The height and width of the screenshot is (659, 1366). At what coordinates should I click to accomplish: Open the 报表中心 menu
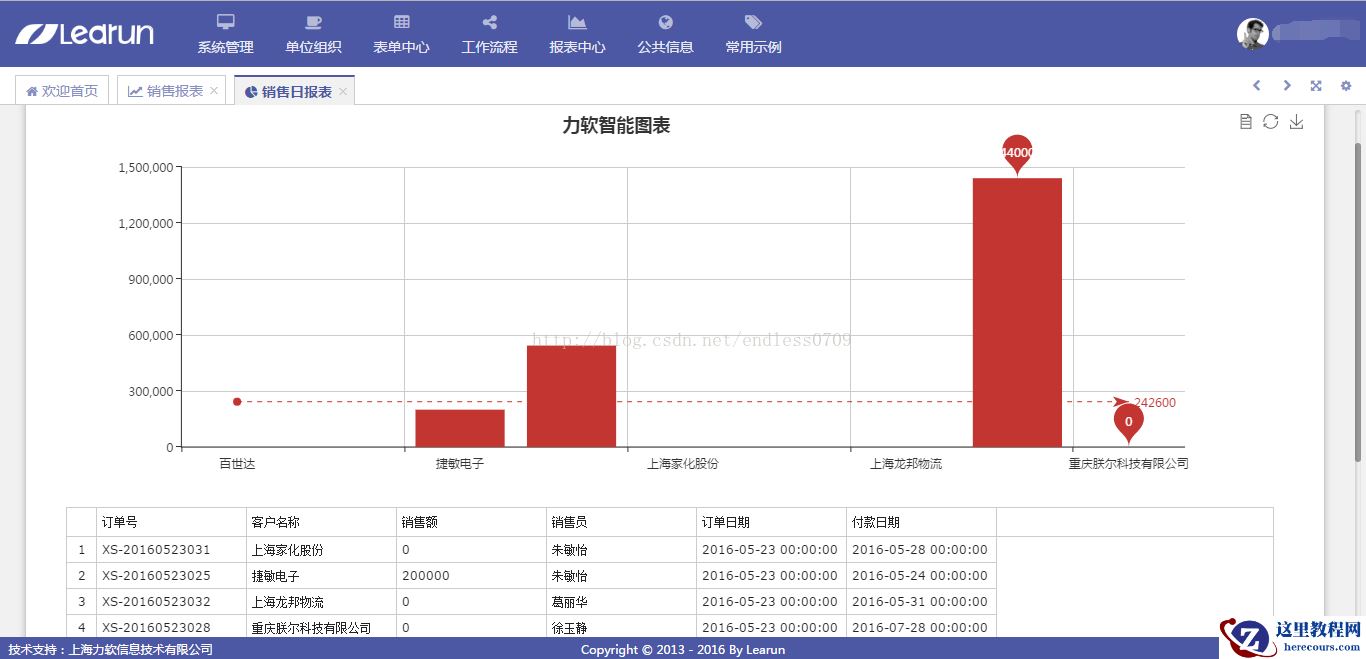point(577,34)
